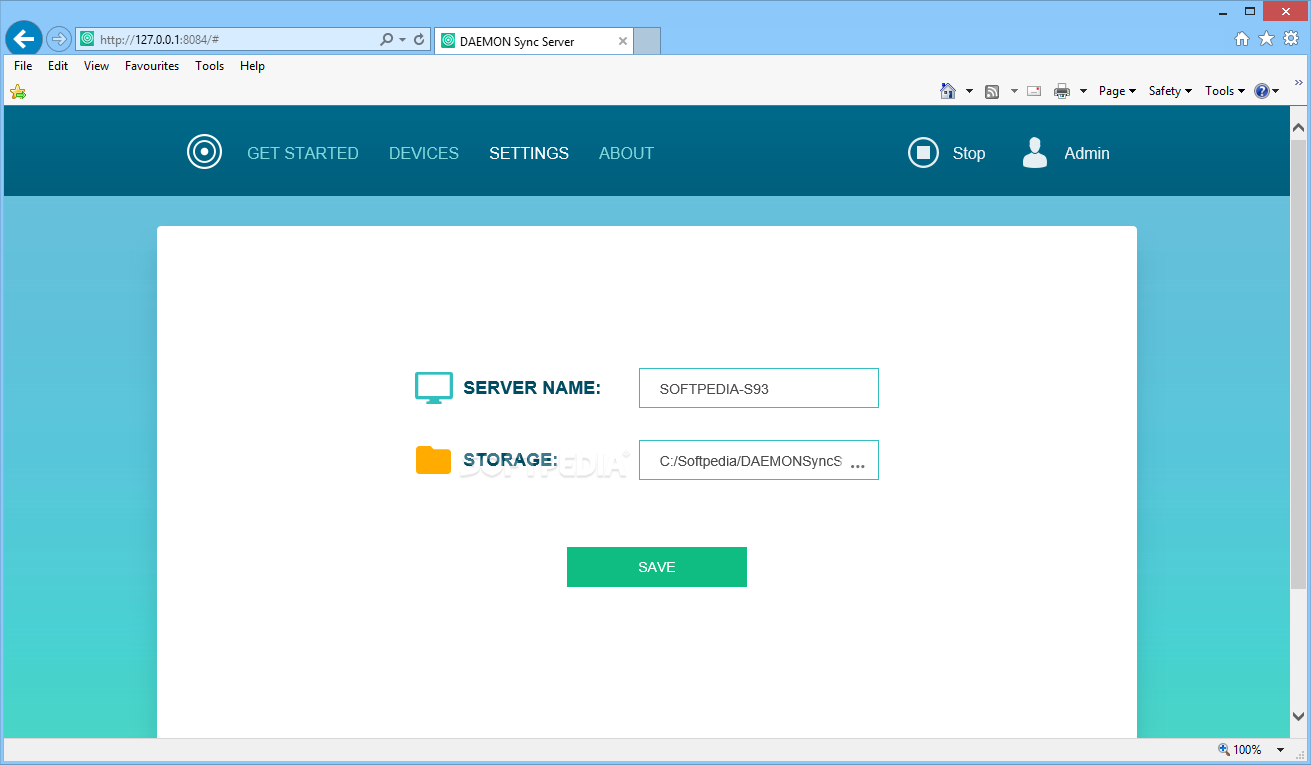Click the Server Name input field

(759, 388)
